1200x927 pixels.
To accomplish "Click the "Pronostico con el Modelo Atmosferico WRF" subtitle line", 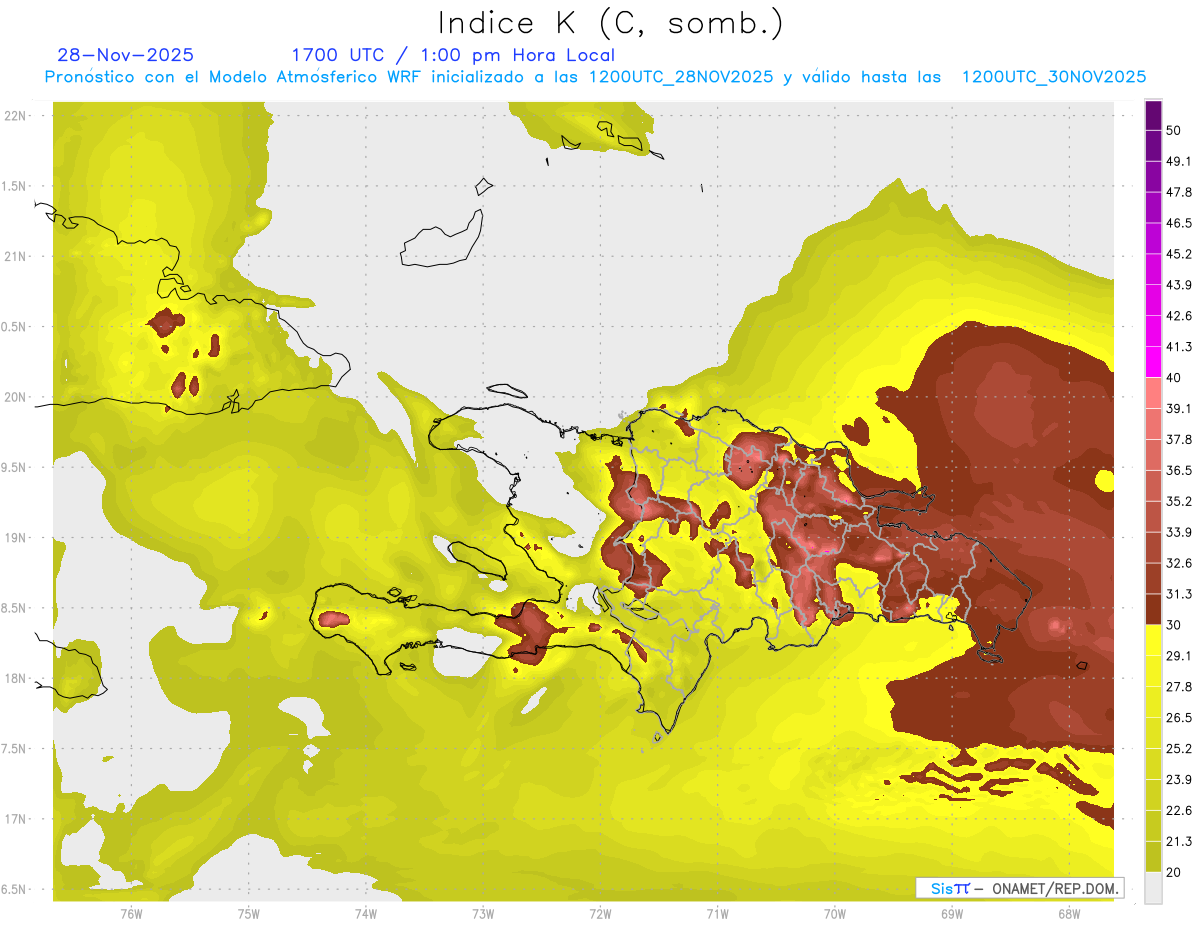I will (595, 77).
